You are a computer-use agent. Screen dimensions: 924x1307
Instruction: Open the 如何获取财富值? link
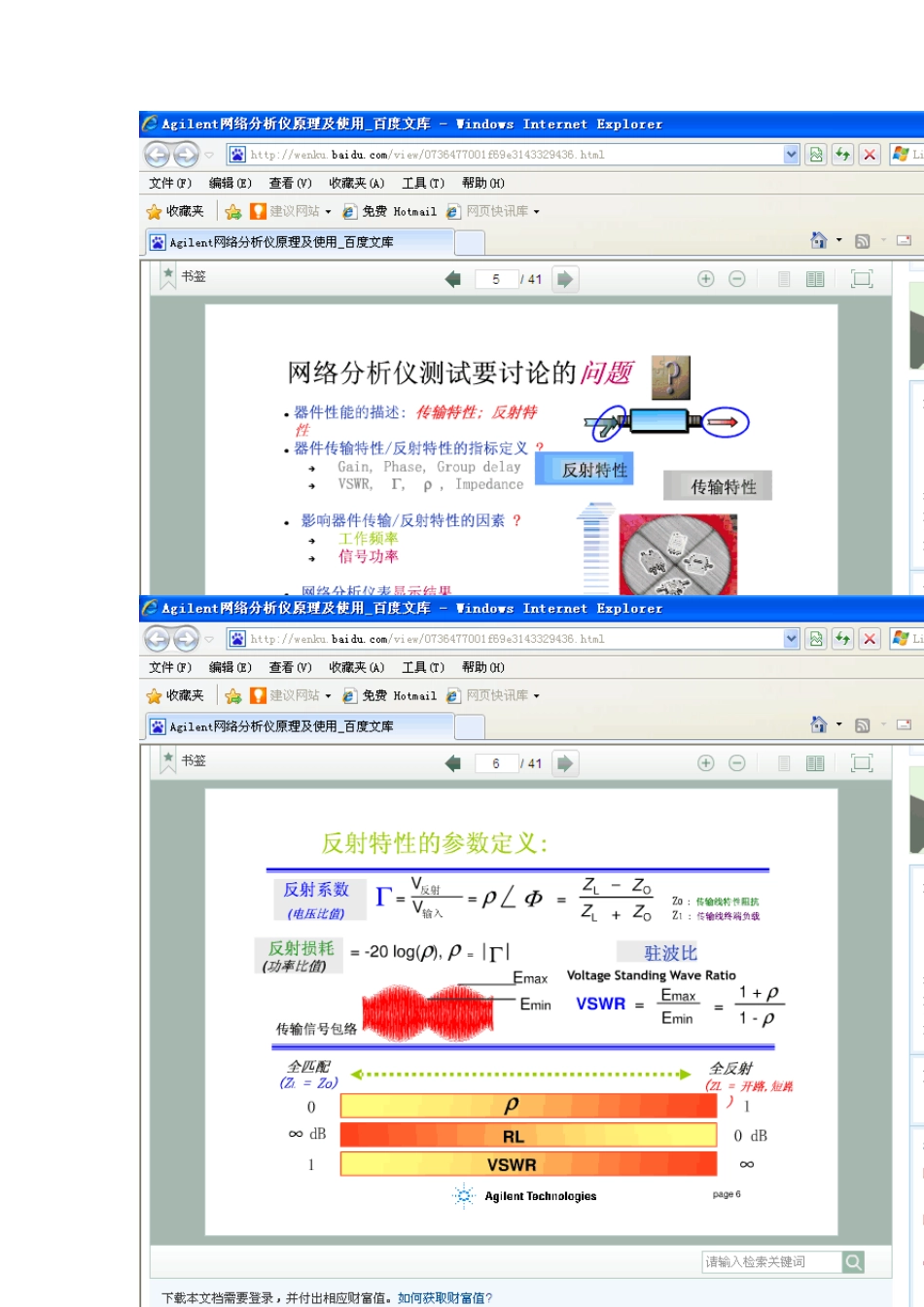point(444,1297)
